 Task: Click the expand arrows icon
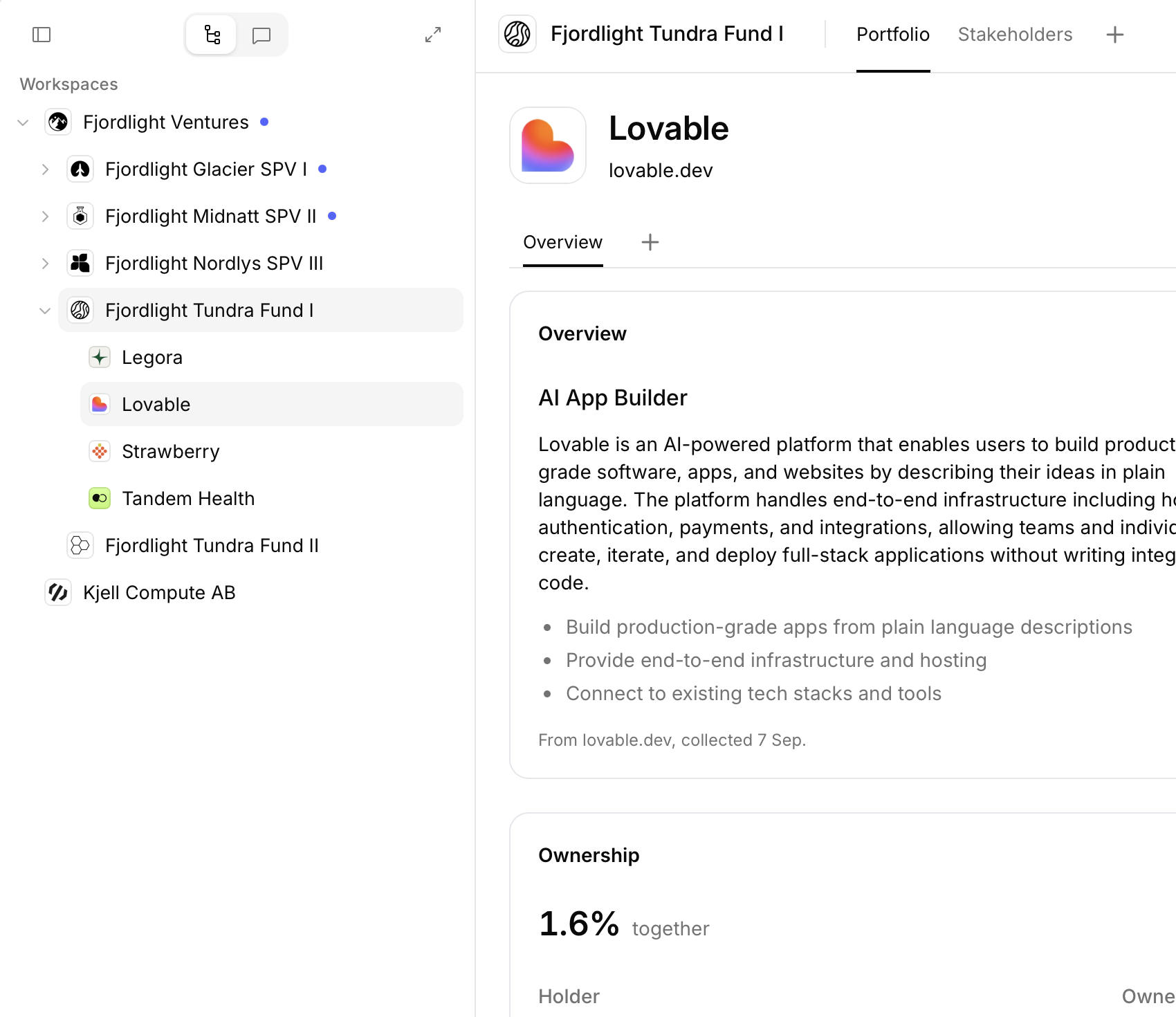(x=433, y=35)
